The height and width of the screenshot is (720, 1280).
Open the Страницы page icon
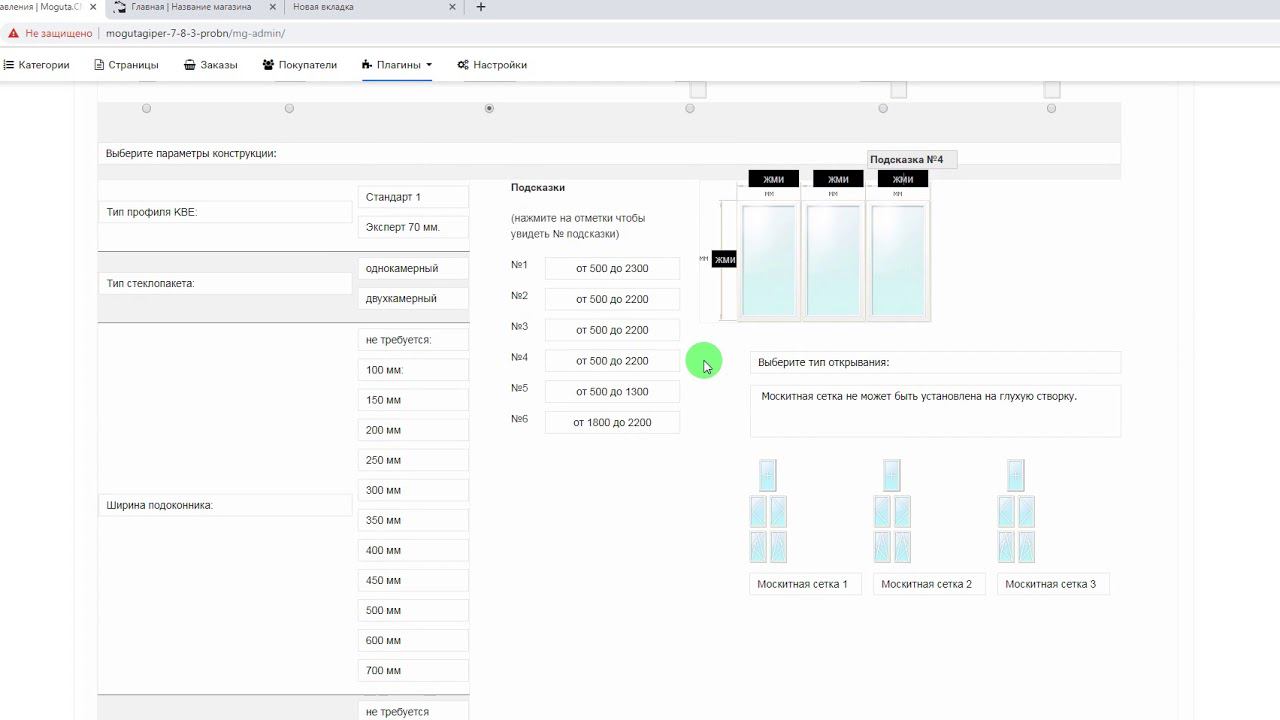(x=99, y=65)
